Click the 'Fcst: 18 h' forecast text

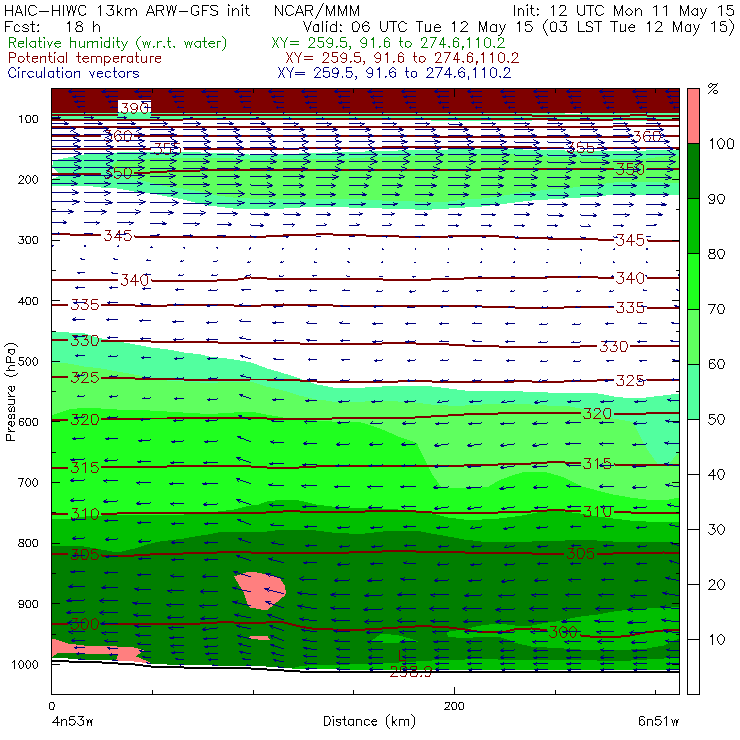[52, 27]
